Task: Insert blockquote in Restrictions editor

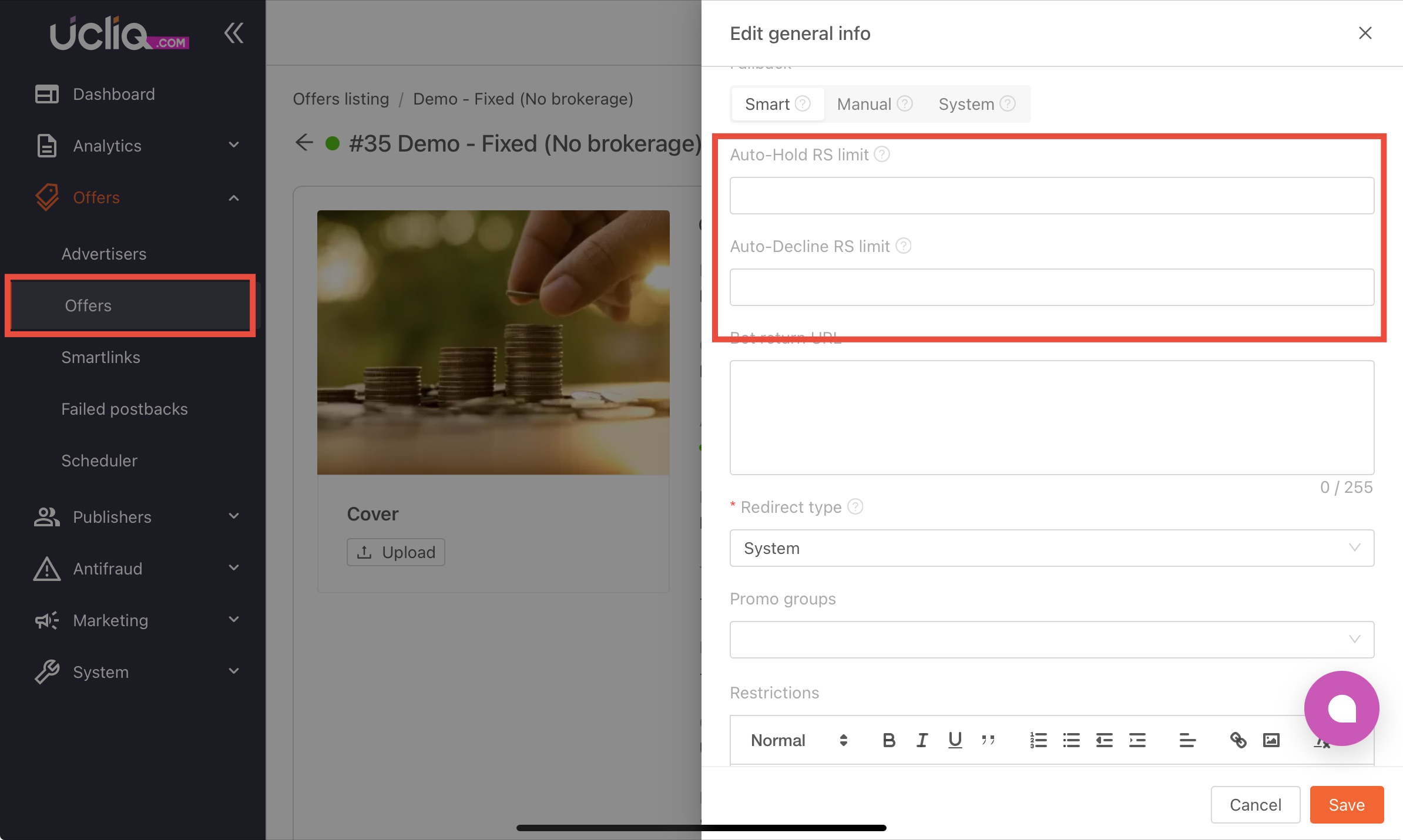Action: [988, 740]
